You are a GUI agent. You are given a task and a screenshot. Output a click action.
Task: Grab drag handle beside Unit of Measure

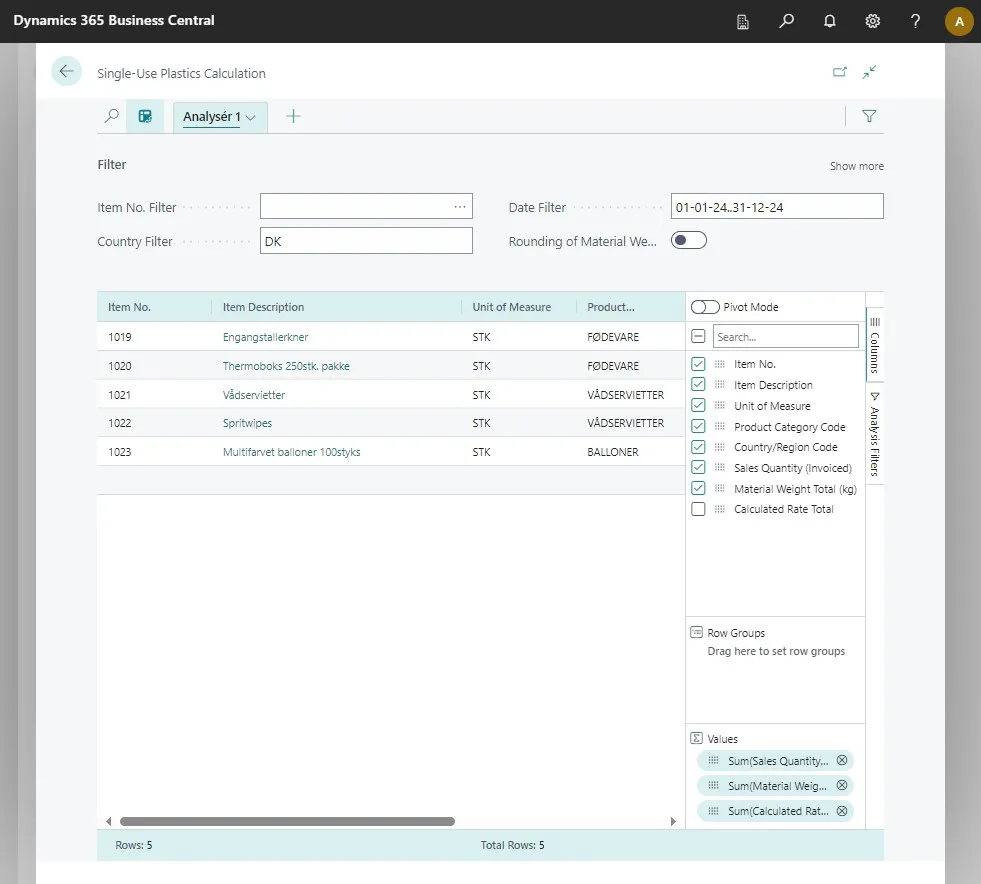click(719, 405)
